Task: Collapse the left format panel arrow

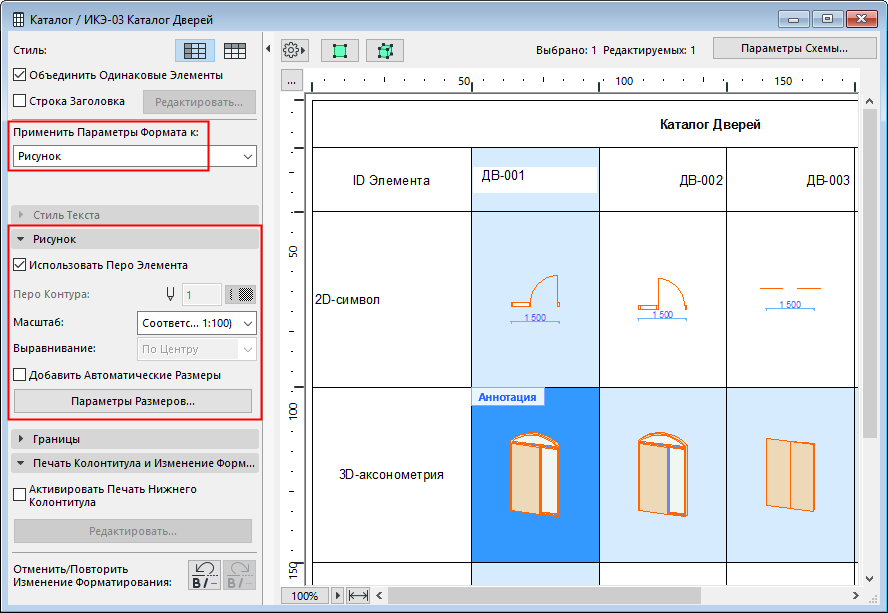Action: coord(268,49)
